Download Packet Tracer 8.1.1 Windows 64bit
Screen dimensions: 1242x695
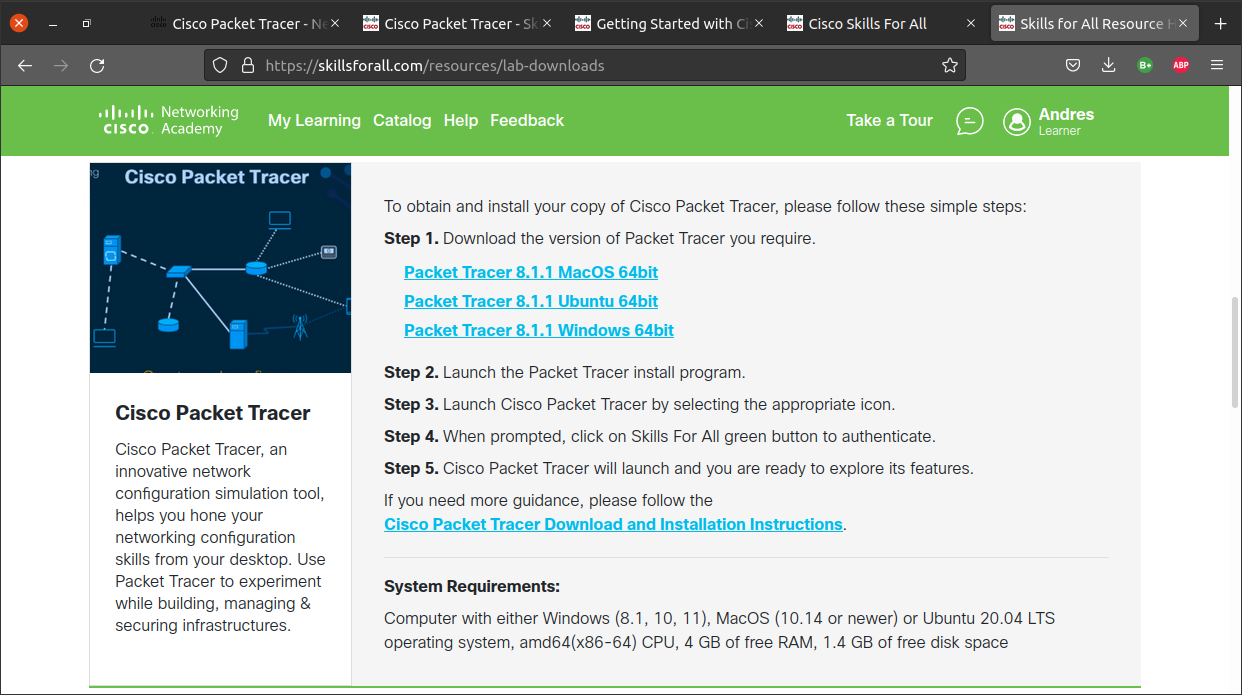tap(539, 330)
